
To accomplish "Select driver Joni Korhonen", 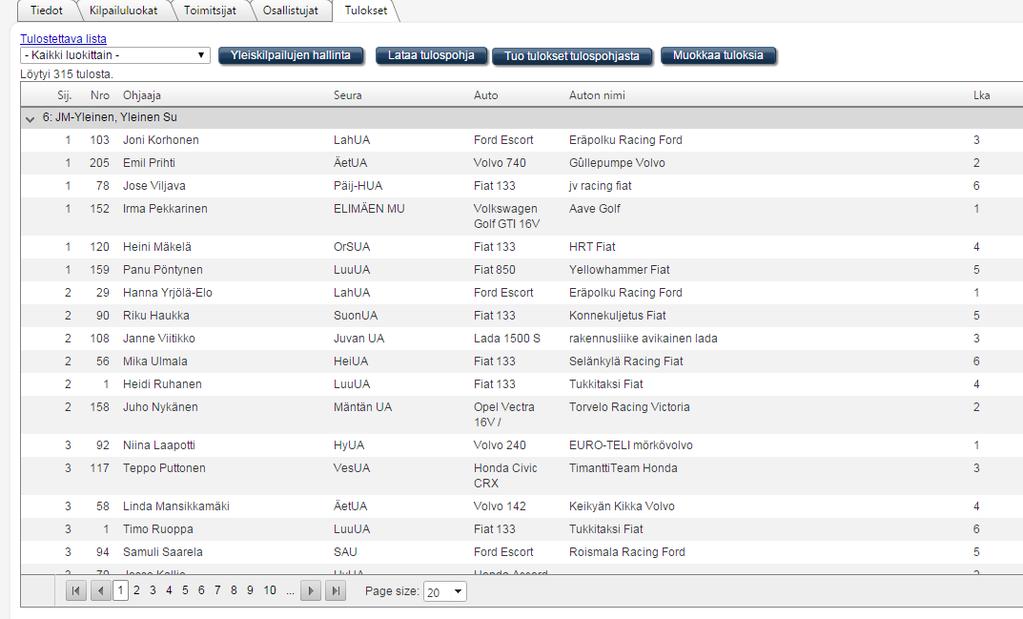I will tap(160, 140).
